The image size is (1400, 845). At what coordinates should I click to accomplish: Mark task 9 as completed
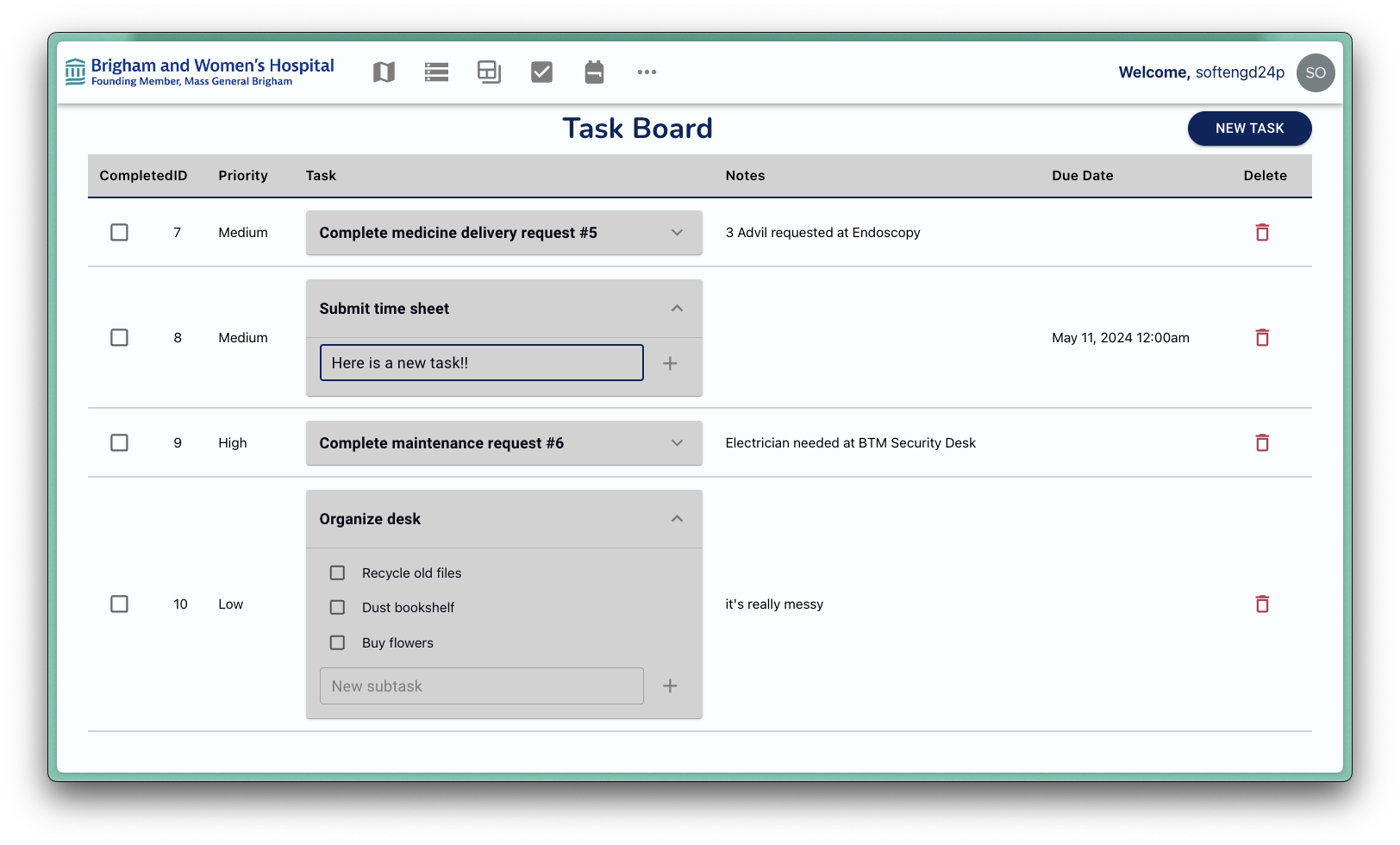pos(120,443)
